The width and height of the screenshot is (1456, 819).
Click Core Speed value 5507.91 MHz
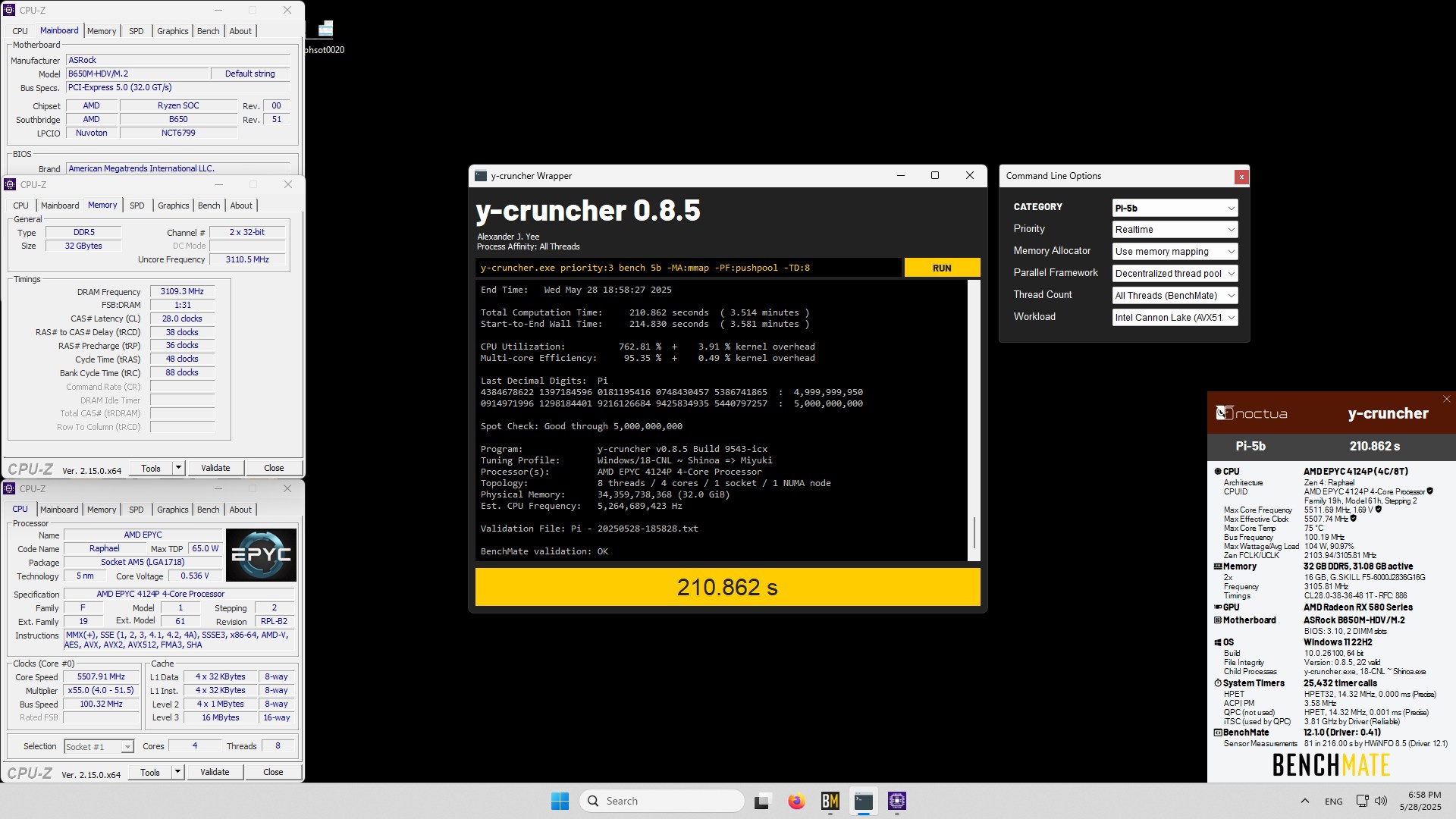tap(101, 677)
